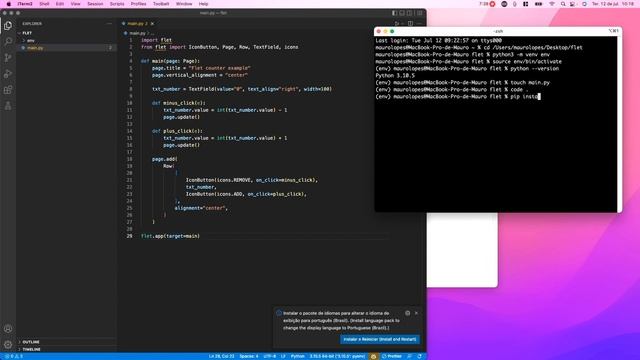Open the notification settings gear
The width and height of the screenshot is (640, 360).
pos(407,313)
